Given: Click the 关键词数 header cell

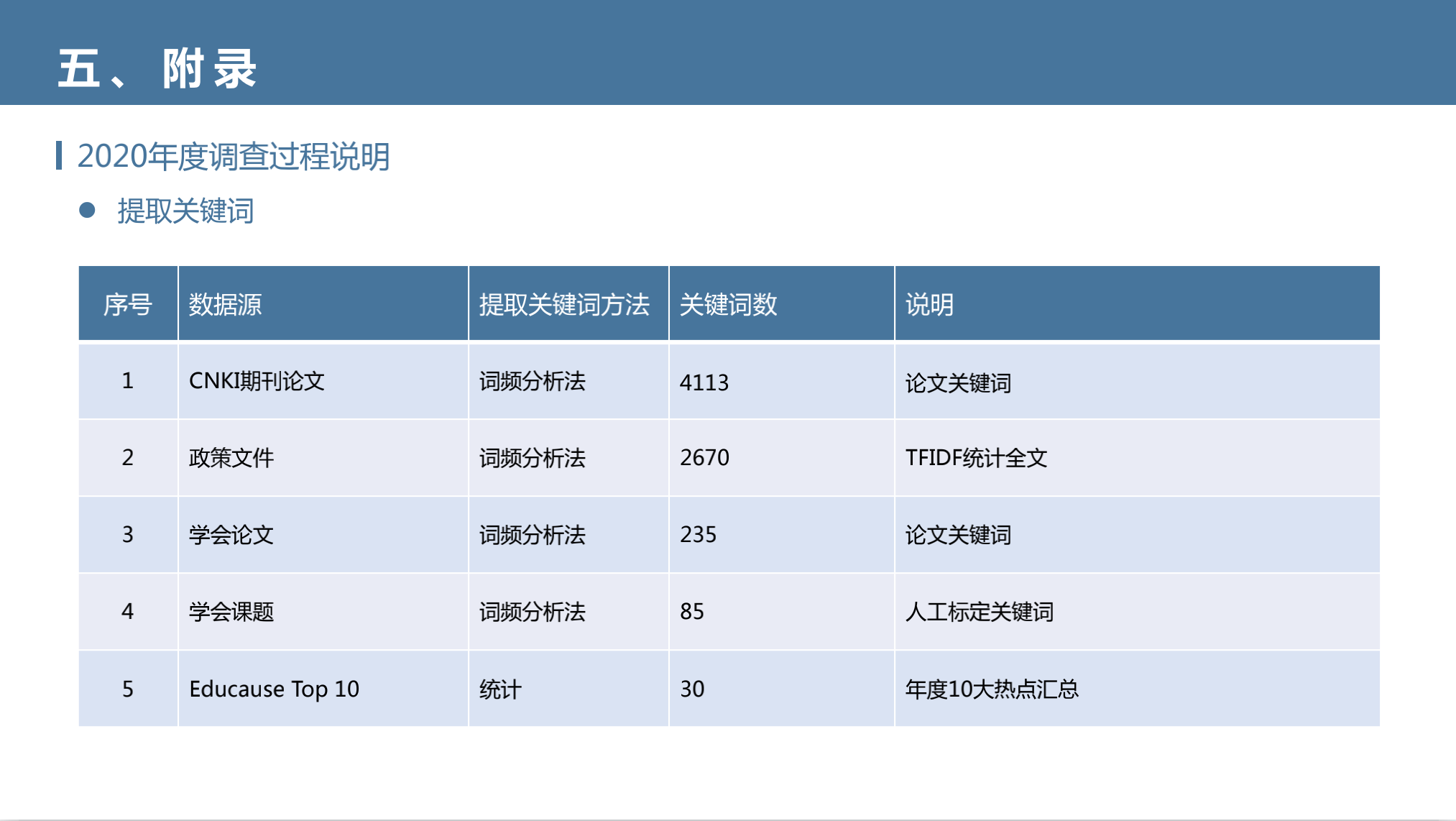Looking at the screenshot, I should click(x=728, y=305).
